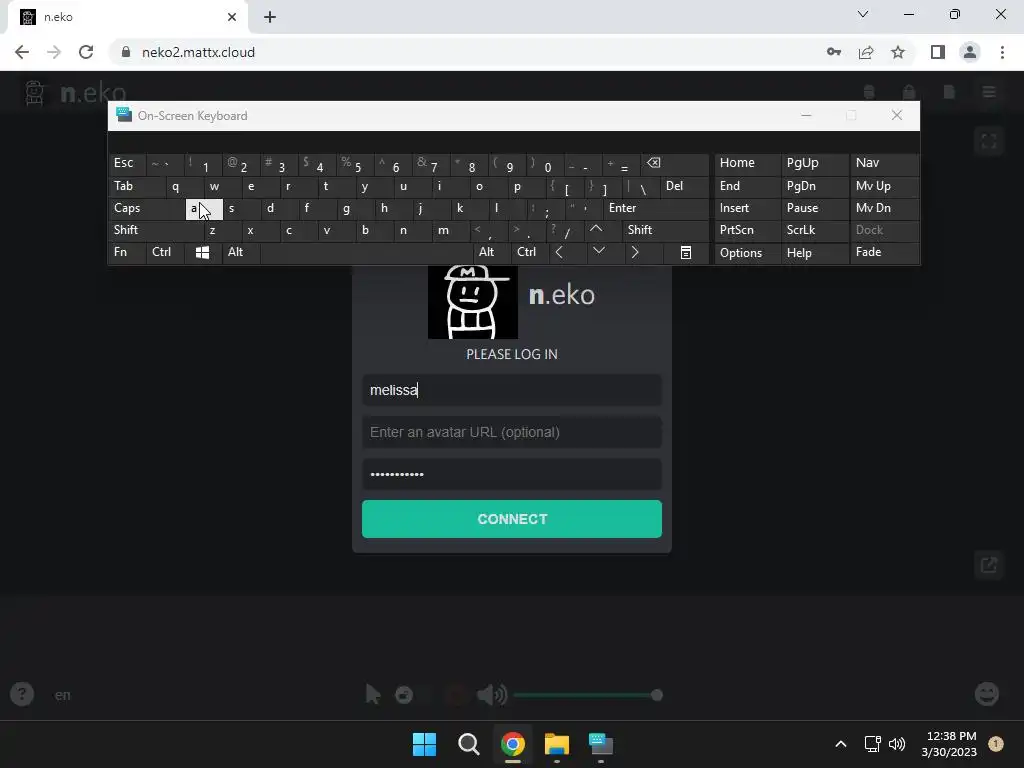Screen dimensions: 1024x768
Task: Toggle the right Shift key
Action: tap(665, 231)
